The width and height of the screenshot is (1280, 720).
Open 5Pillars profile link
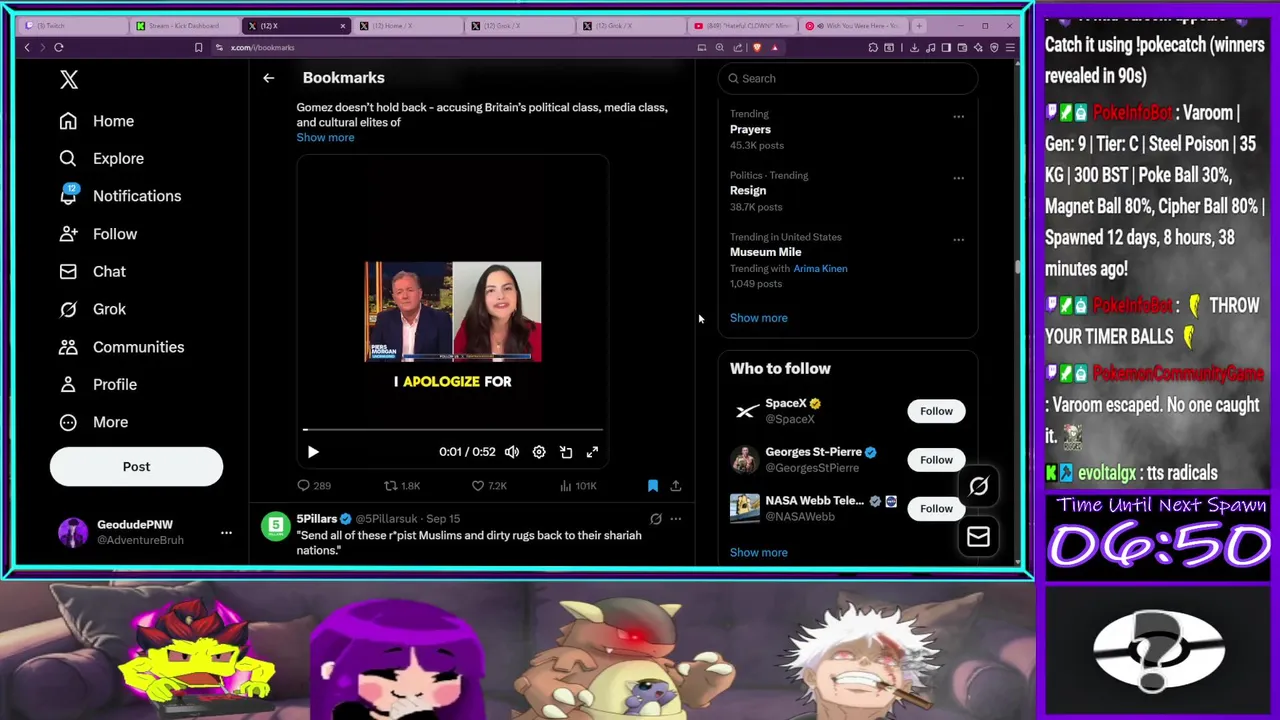(x=316, y=519)
